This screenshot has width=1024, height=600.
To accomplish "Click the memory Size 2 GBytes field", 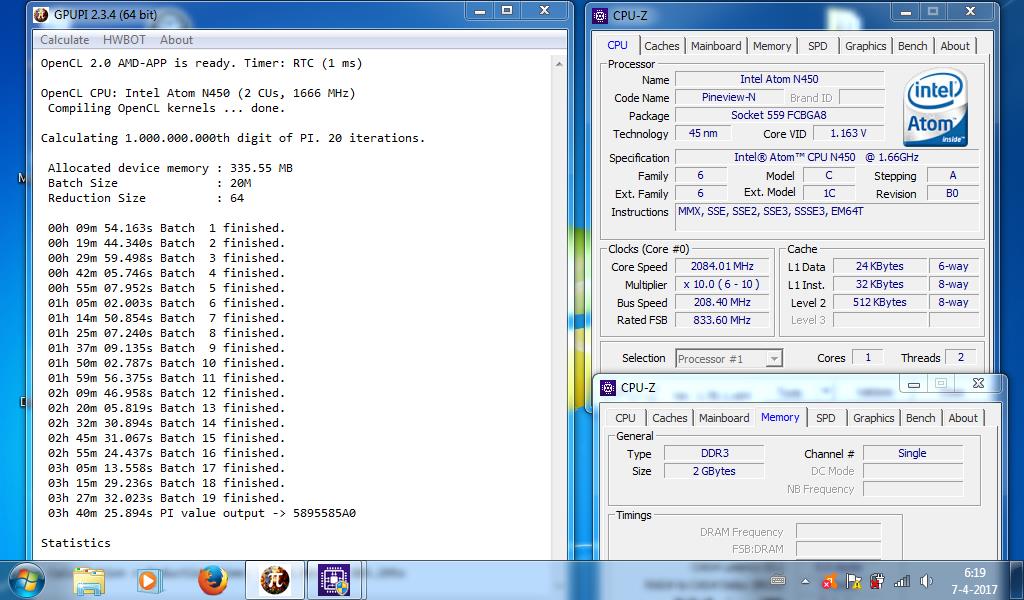I will tap(714, 471).
